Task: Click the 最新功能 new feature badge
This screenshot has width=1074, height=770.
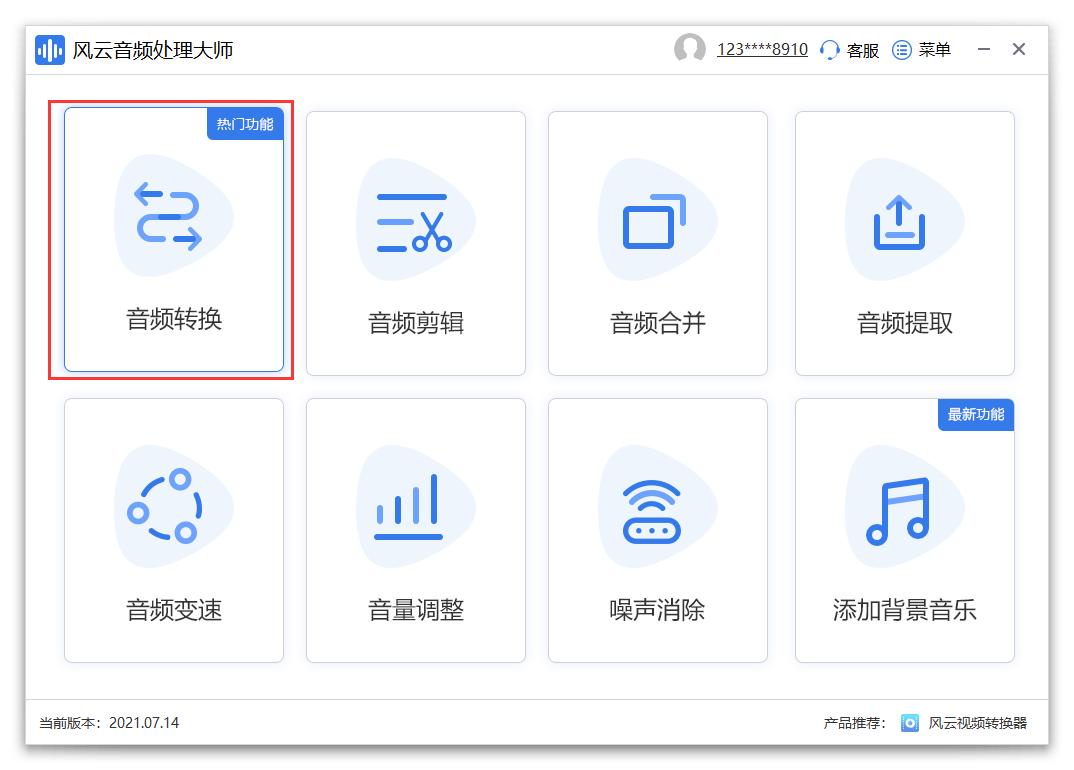Action: coord(975,415)
